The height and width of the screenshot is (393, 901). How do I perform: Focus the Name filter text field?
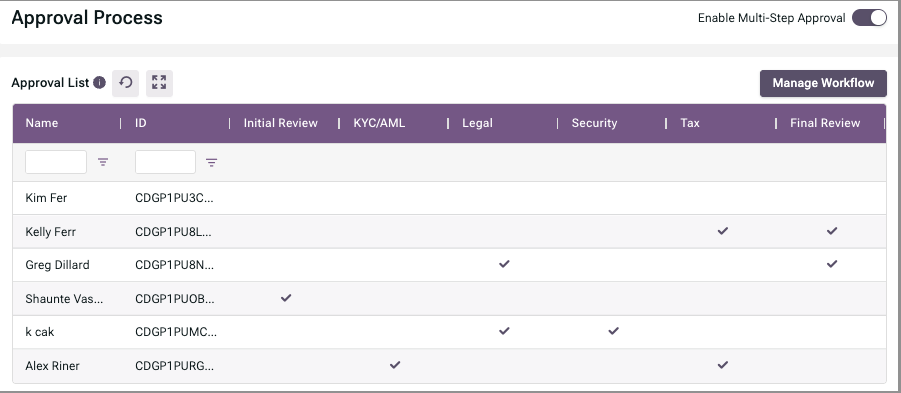click(x=56, y=162)
